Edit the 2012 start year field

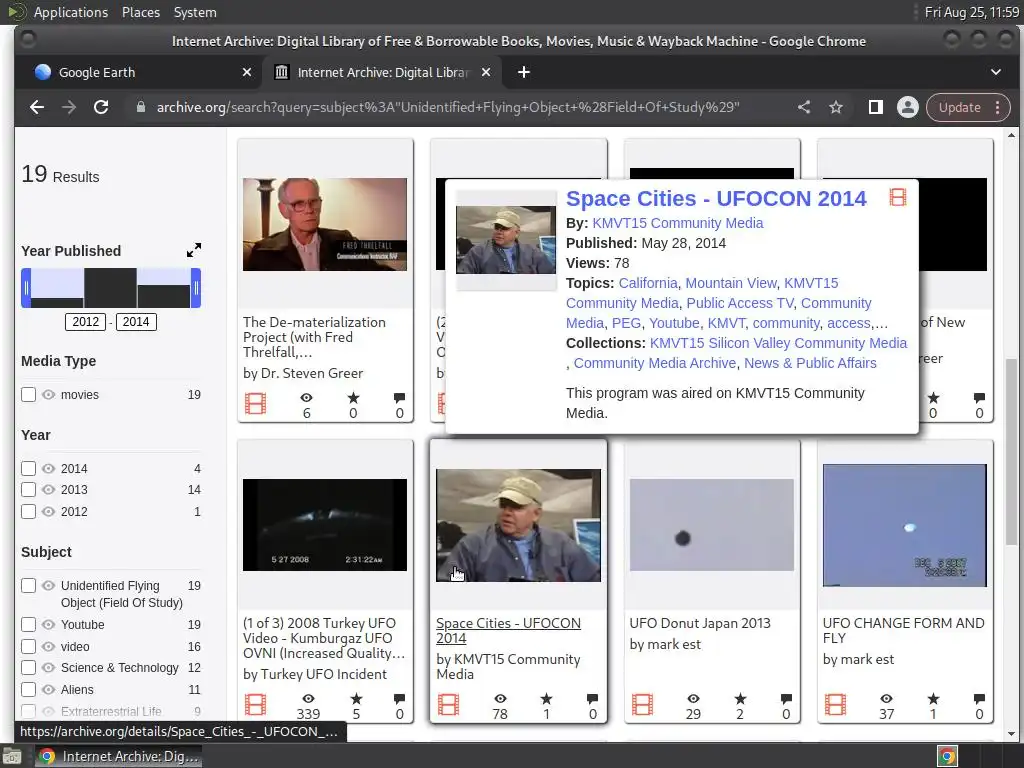point(85,322)
